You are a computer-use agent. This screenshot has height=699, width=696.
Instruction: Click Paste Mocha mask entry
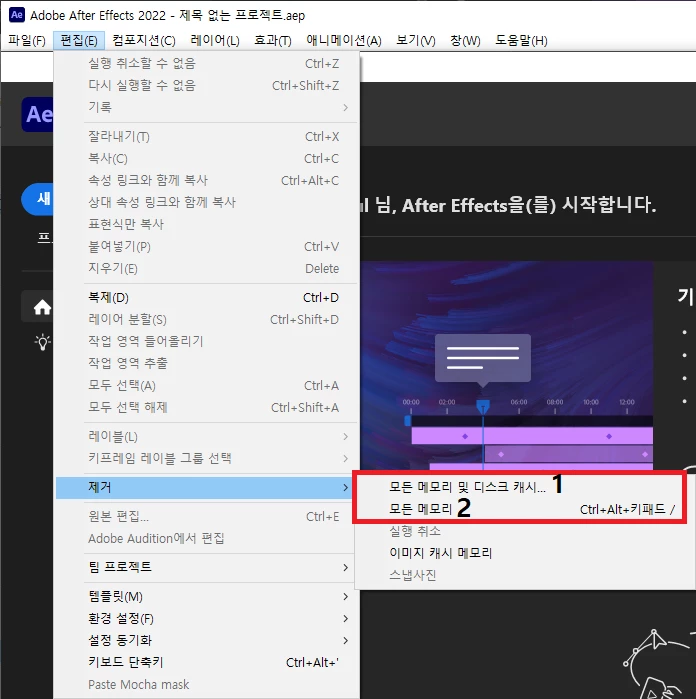point(206,684)
